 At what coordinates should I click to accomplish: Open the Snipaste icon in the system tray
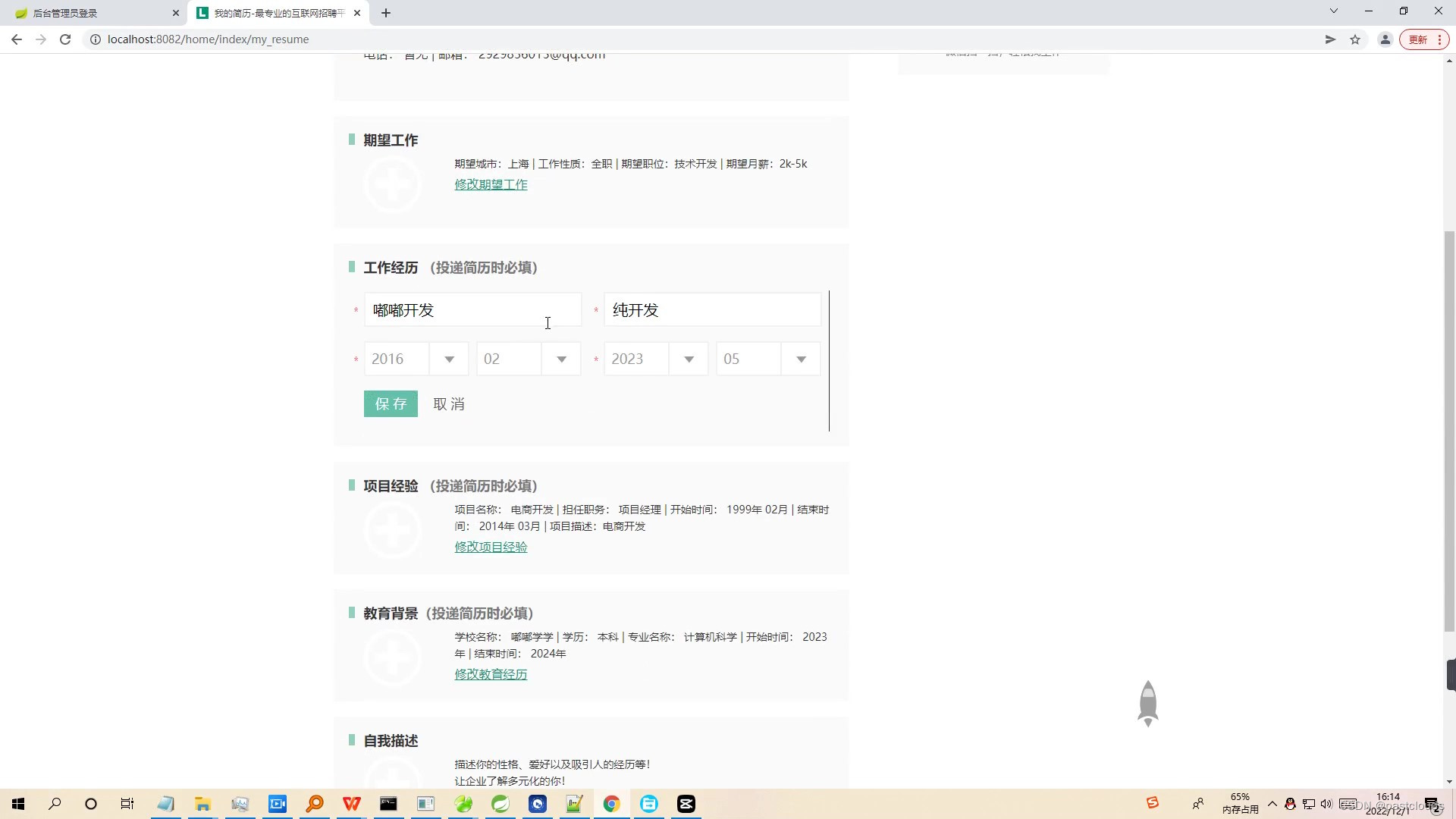(x=1153, y=802)
